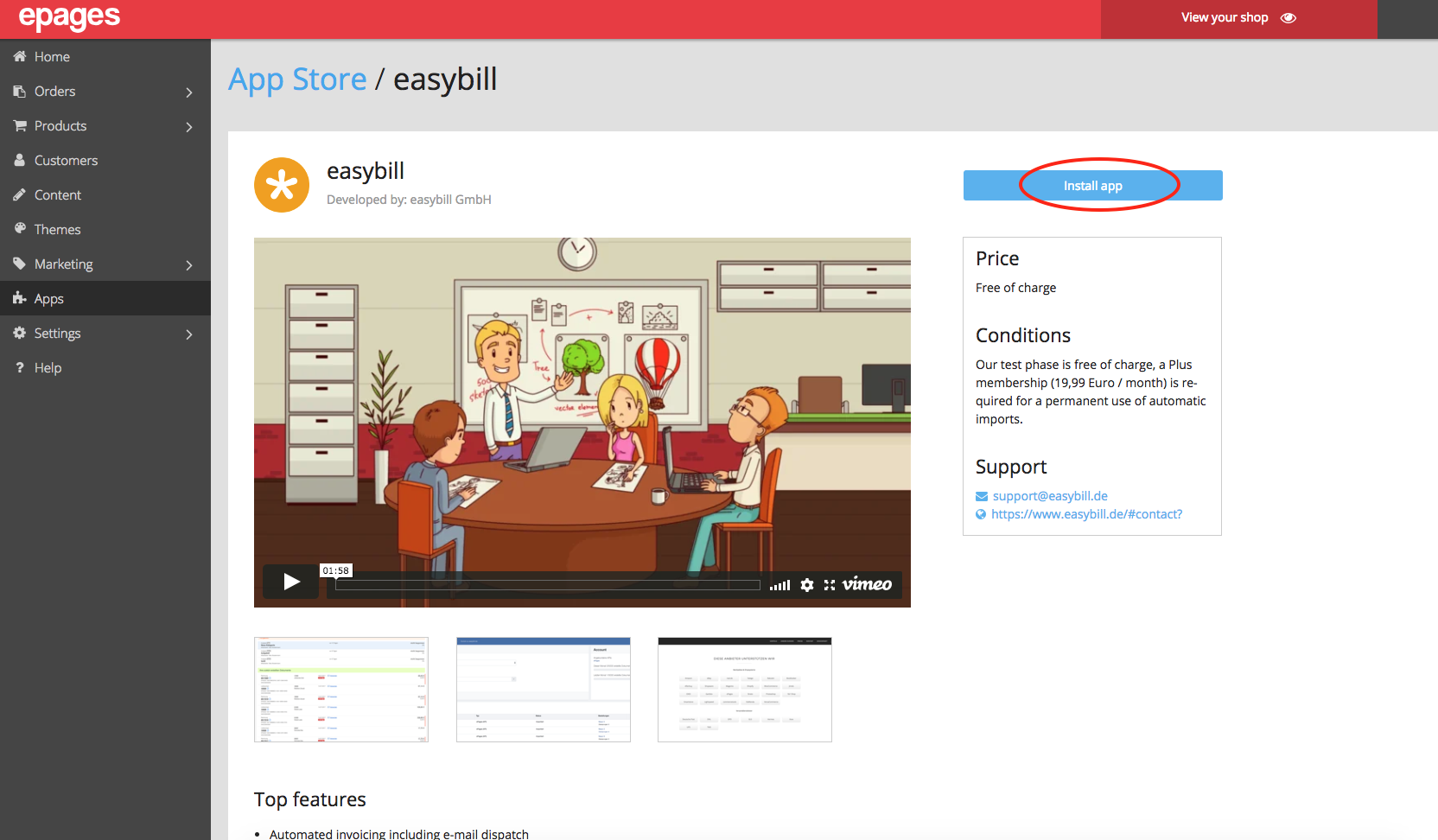This screenshot has height=840, width=1438.
Task: Click the globe icon beside contact URL
Action: 981,514
